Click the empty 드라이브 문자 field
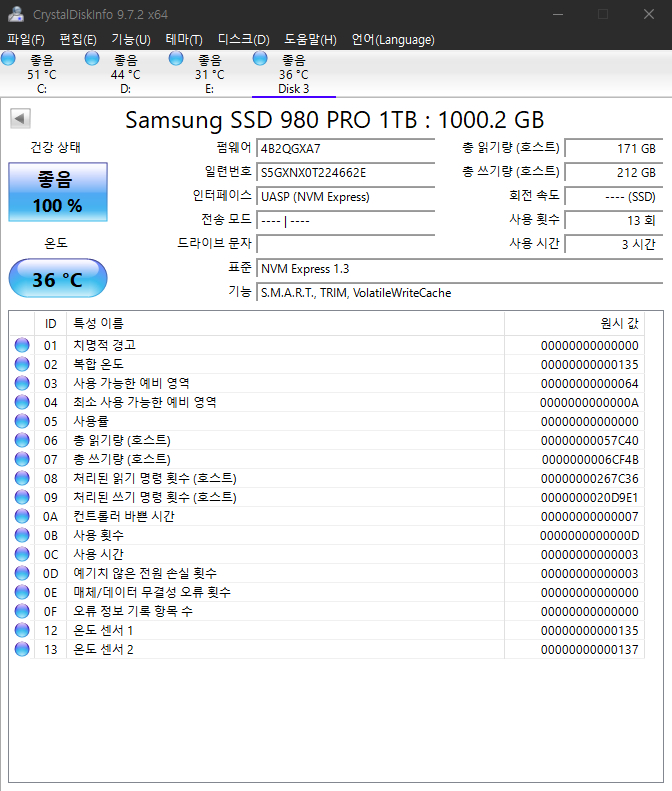The height and width of the screenshot is (791, 672). 346,244
